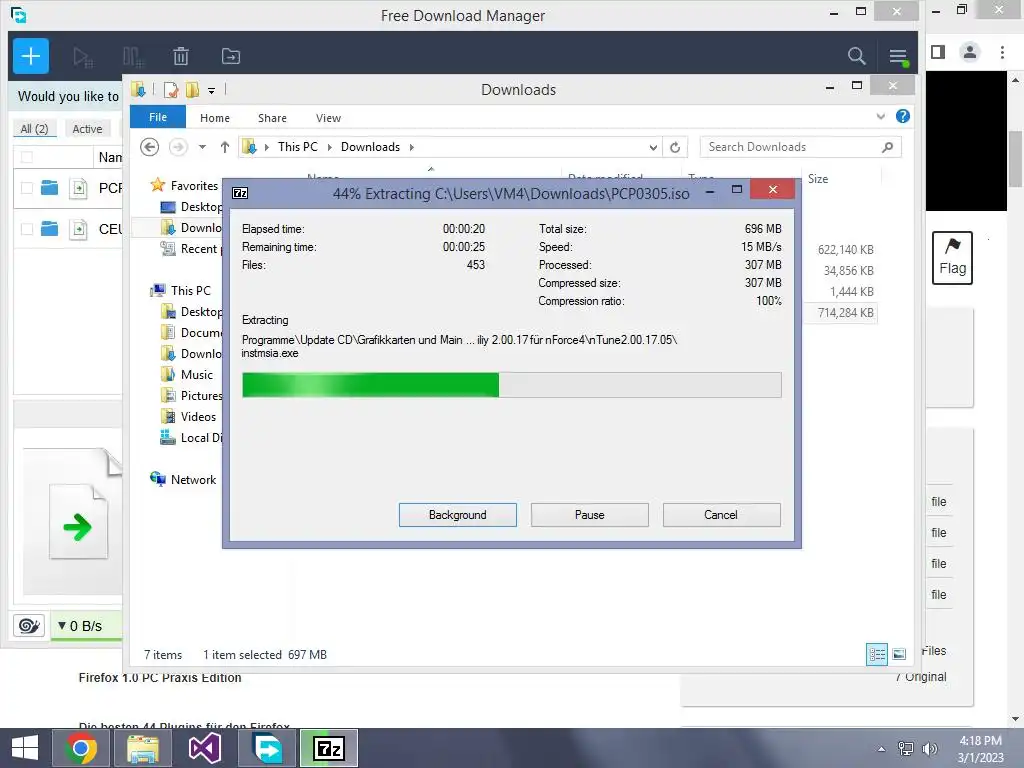Open the Home ribbon tab
This screenshot has height=768, width=1024.
coord(215,118)
